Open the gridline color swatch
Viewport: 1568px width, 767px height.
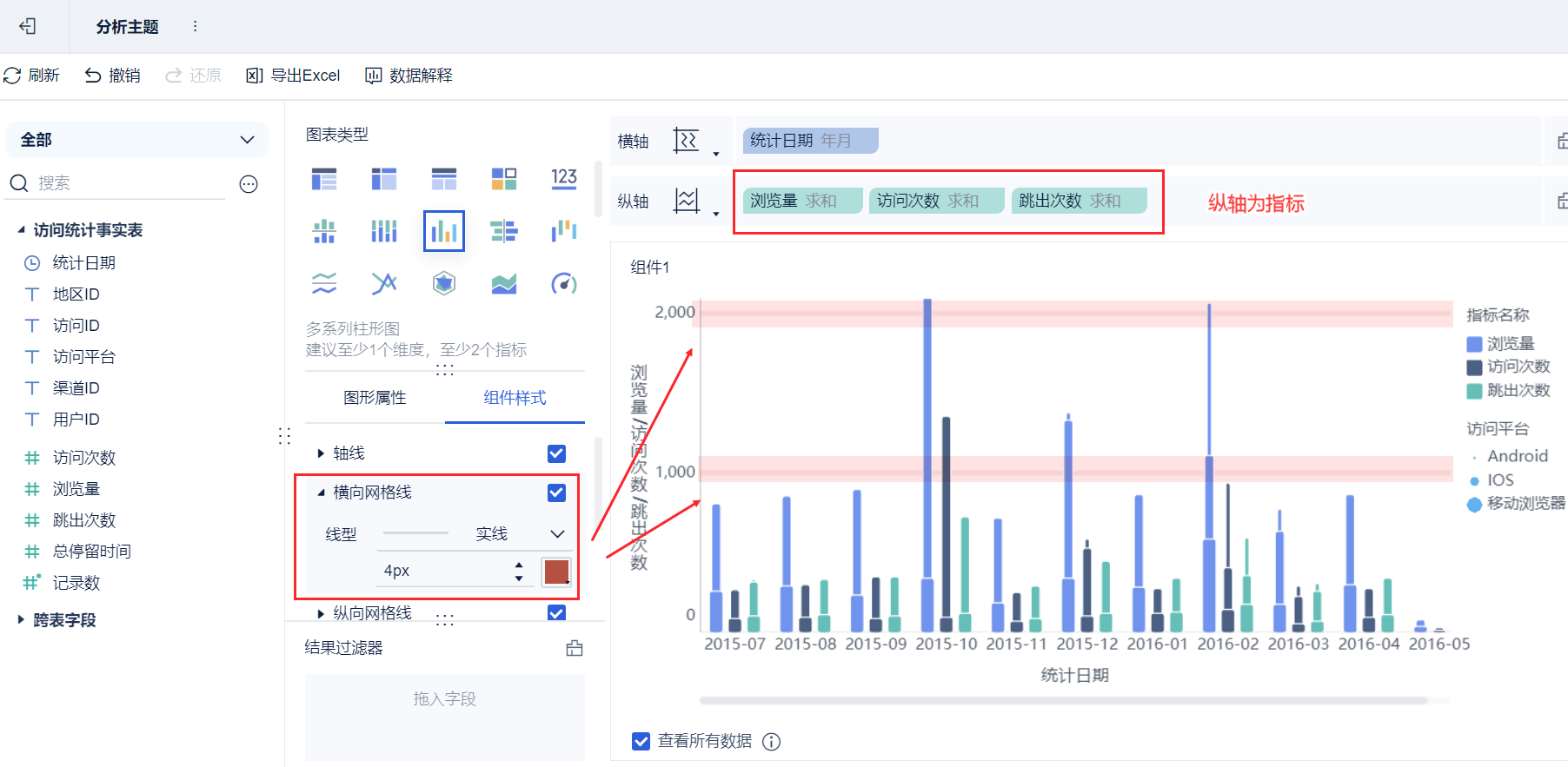pyautogui.click(x=556, y=572)
